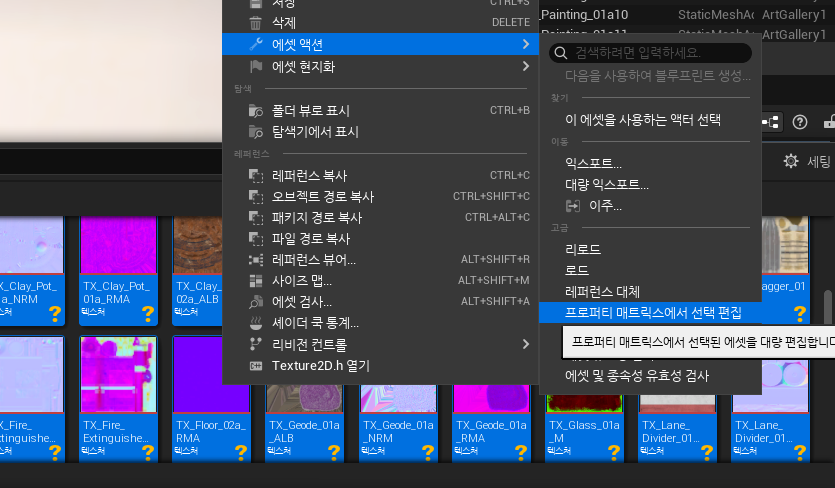Select 프로퍼티 매트릭스에서 선택 편집
835x488 pixels.
[650, 313]
